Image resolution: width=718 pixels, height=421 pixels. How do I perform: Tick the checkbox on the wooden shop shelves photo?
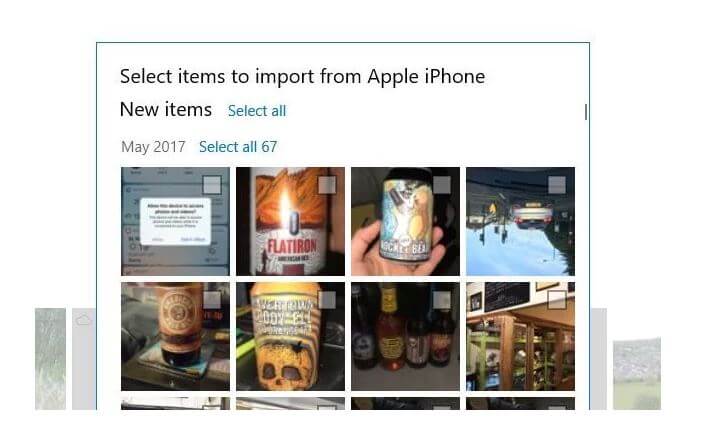557,301
